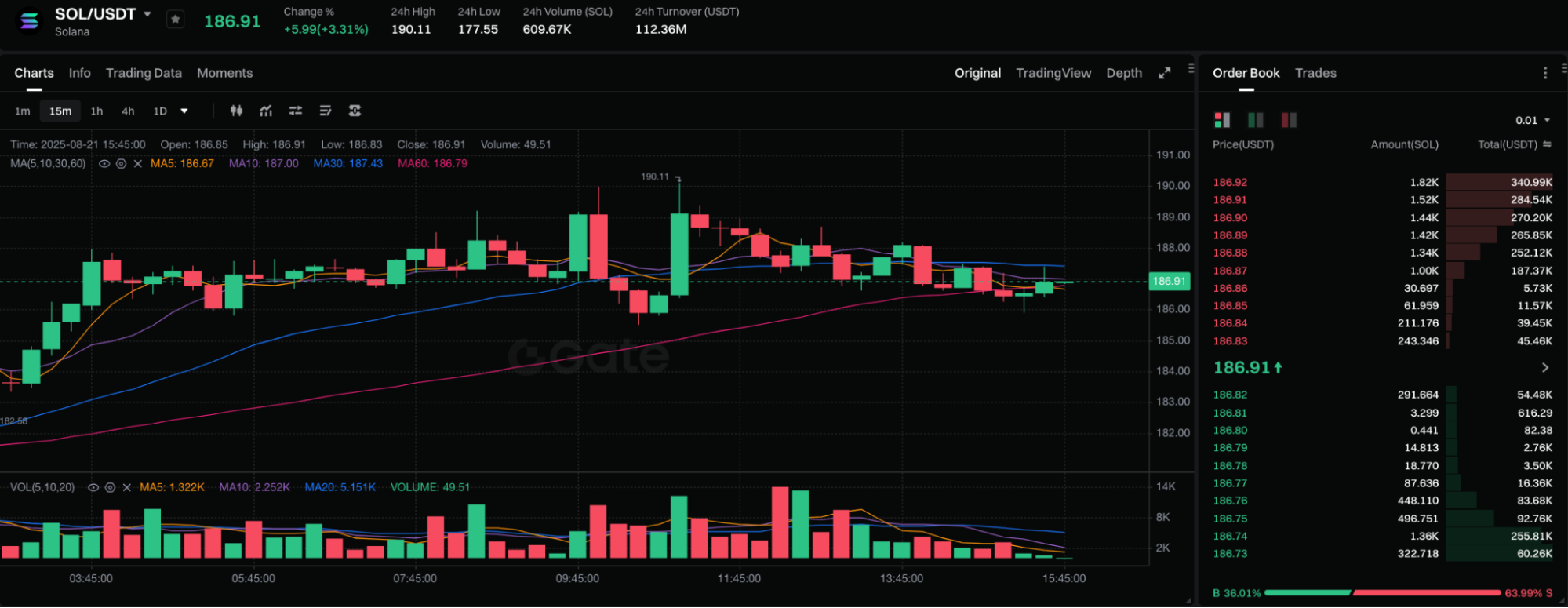Viewport: 1568px width, 608px height.
Task: Click the 24h High value 190.11
Action: [x=411, y=29]
